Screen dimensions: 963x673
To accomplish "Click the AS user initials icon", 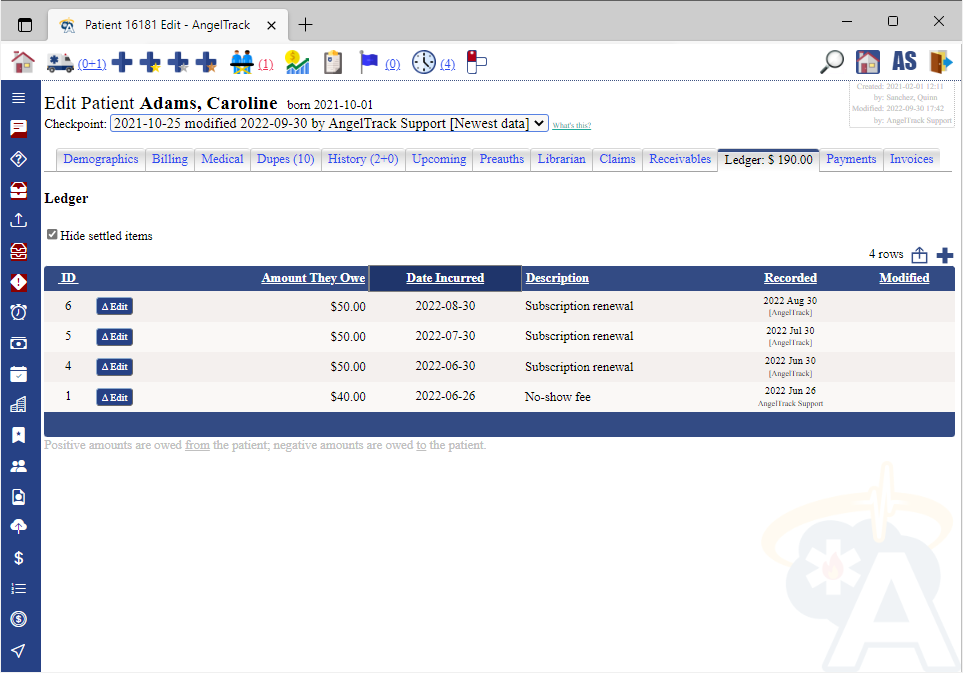I will pos(904,61).
